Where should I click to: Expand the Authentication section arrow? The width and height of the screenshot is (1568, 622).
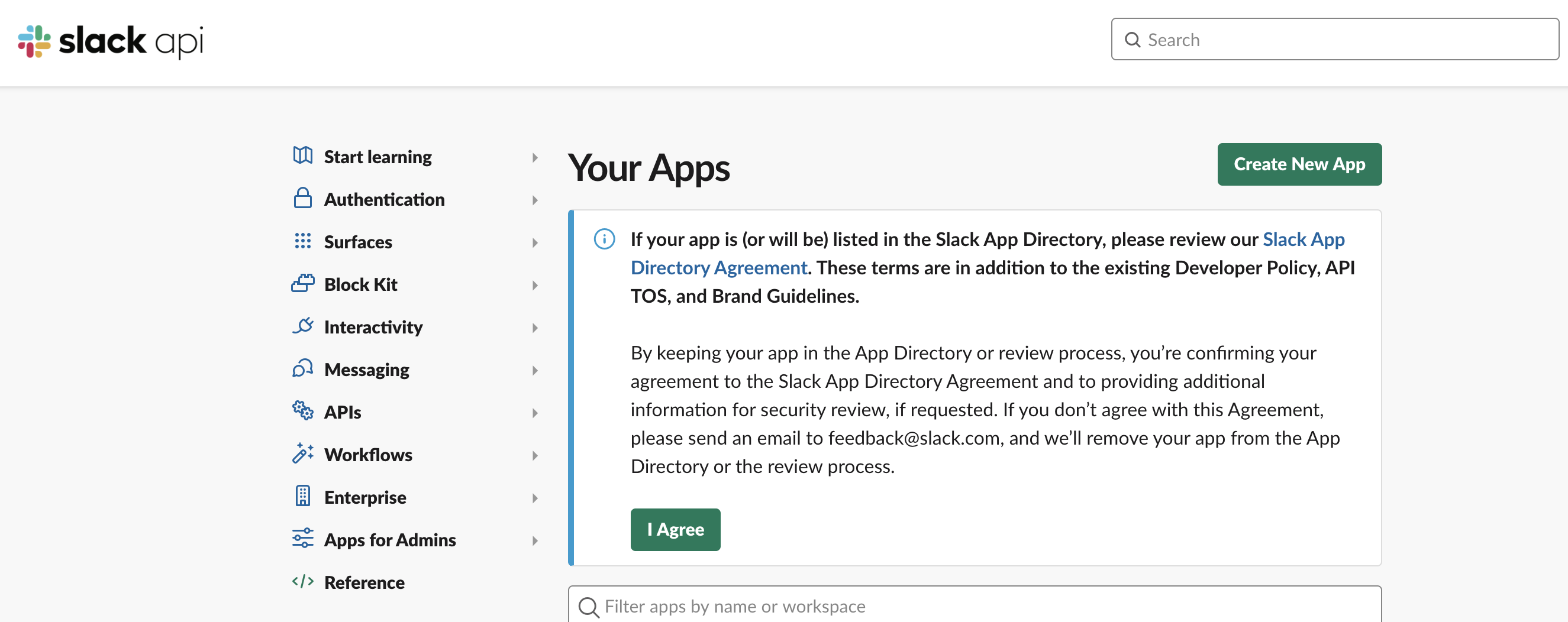[535, 200]
